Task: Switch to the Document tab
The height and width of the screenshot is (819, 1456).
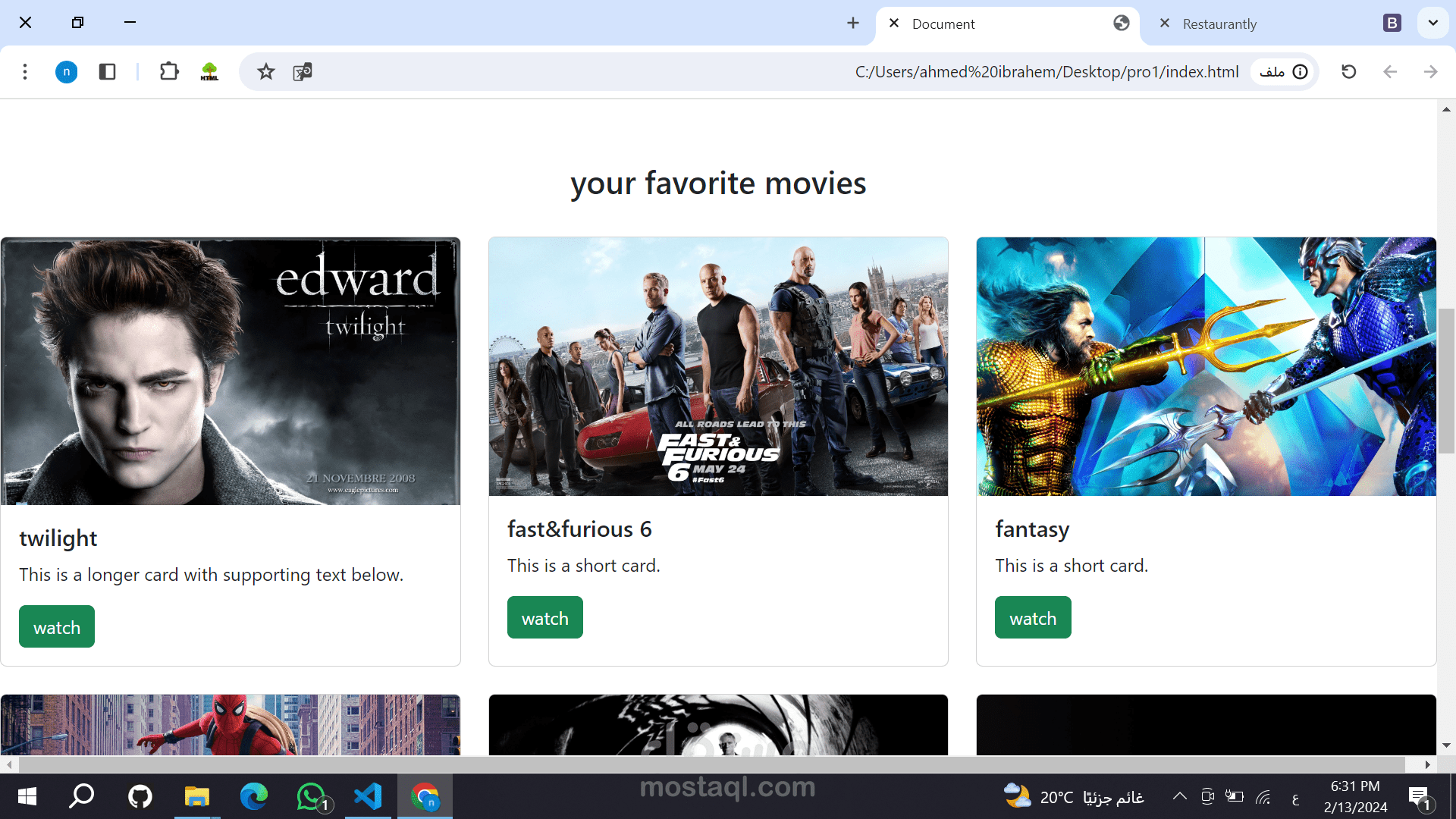Action: (x=1008, y=24)
